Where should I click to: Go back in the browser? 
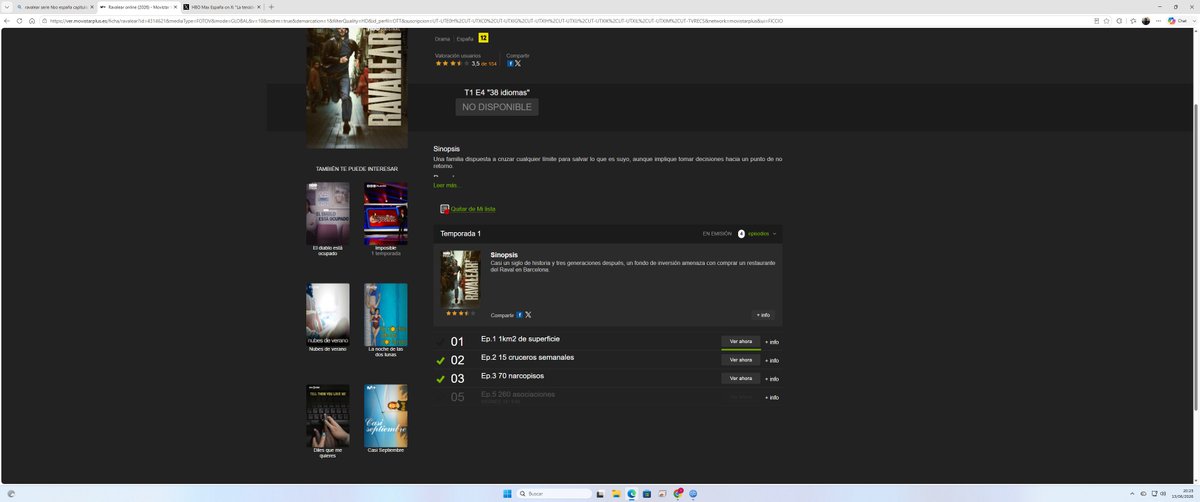7,20
